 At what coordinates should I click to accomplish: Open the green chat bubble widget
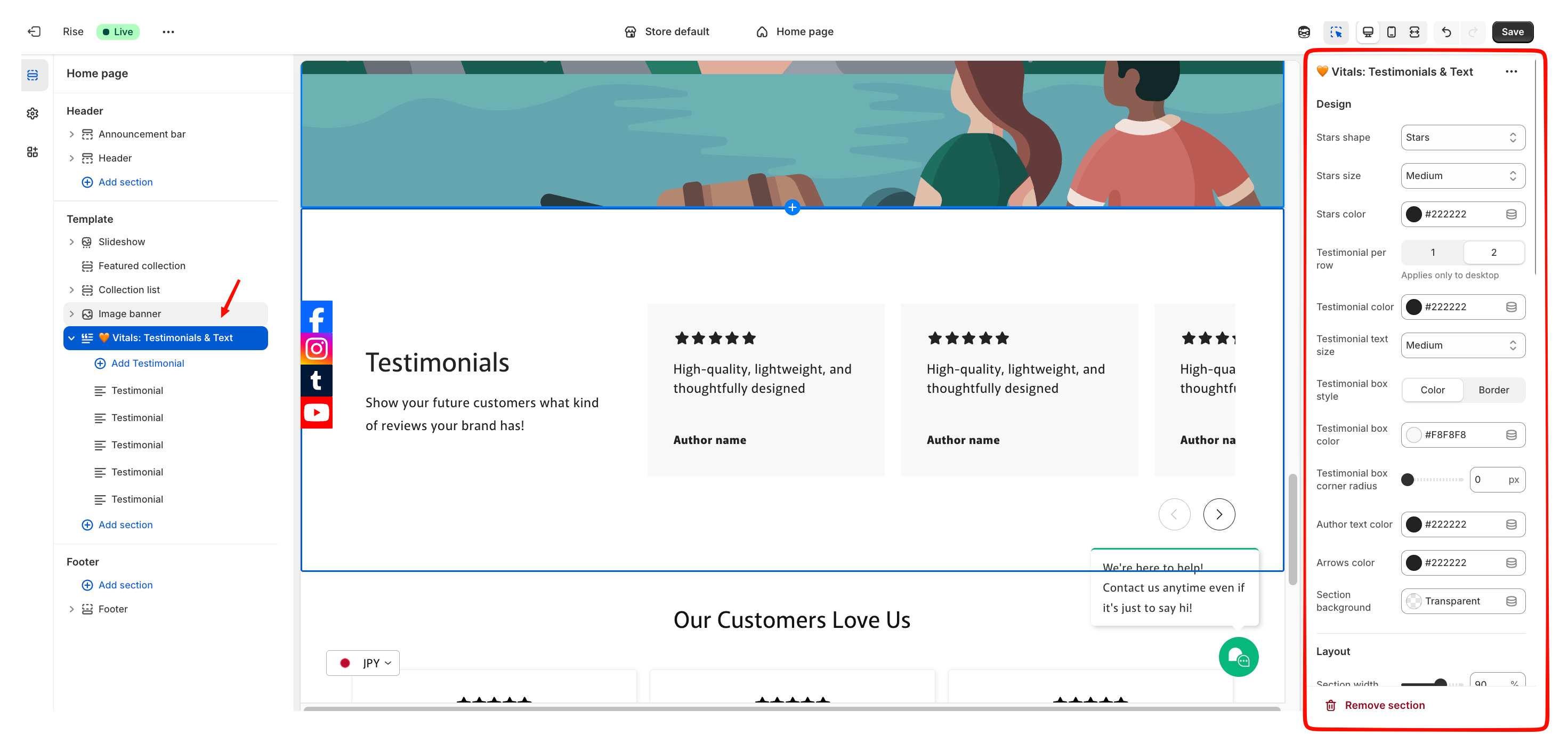pyautogui.click(x=1238, y=657)
